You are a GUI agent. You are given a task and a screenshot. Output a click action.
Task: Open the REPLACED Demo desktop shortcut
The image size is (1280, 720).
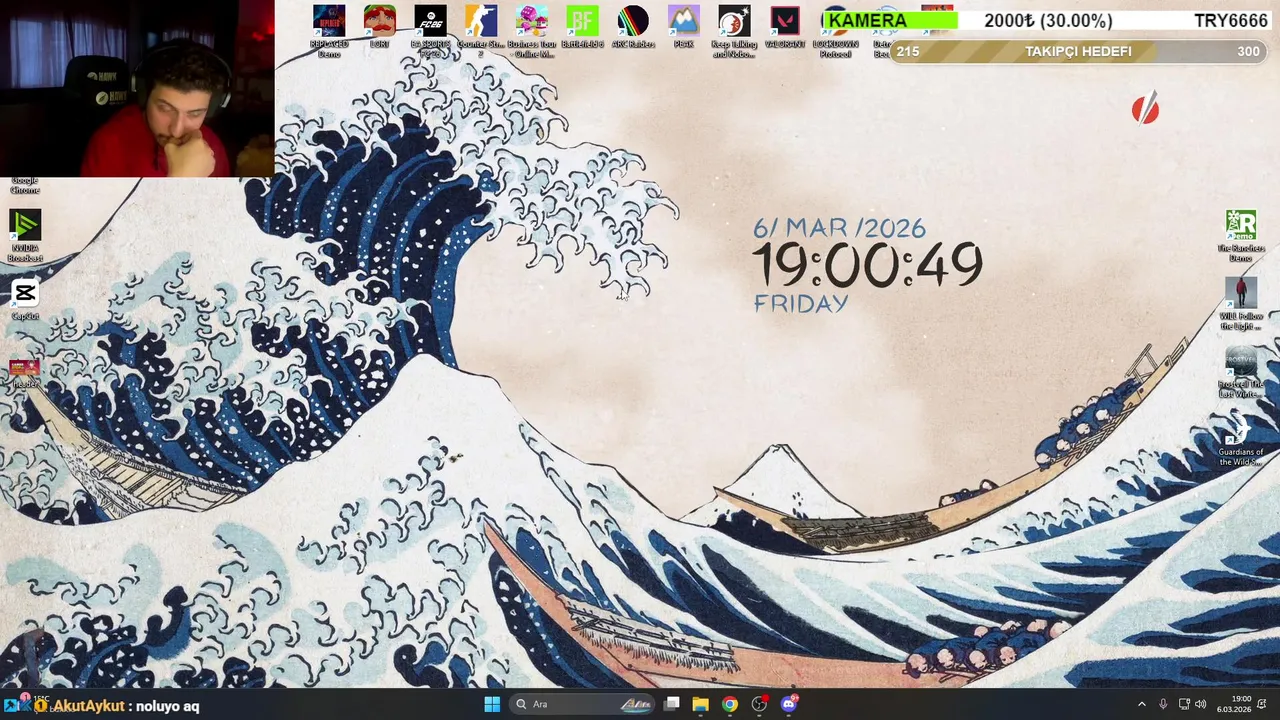(x=329, y=31)
